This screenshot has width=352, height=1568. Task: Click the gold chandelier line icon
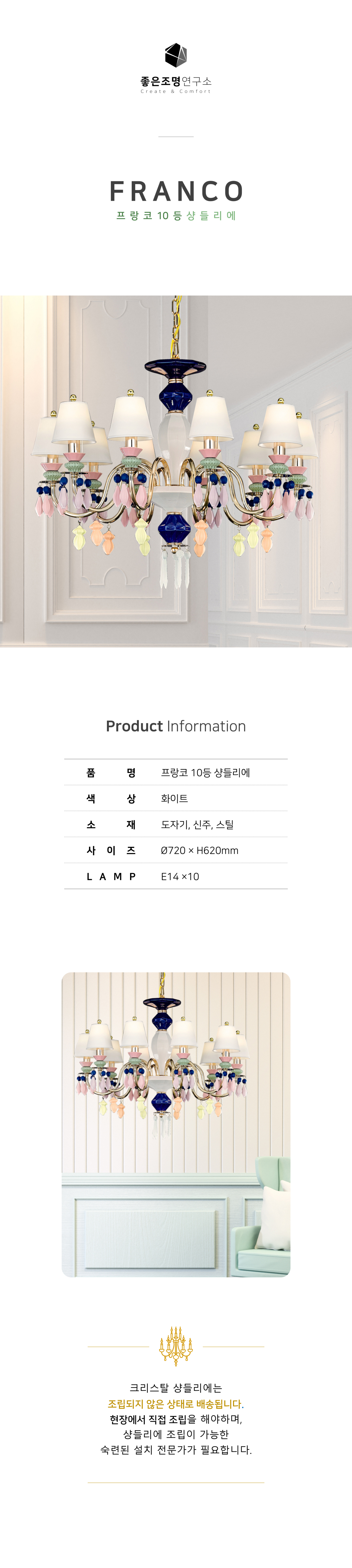coord(176,1346)
